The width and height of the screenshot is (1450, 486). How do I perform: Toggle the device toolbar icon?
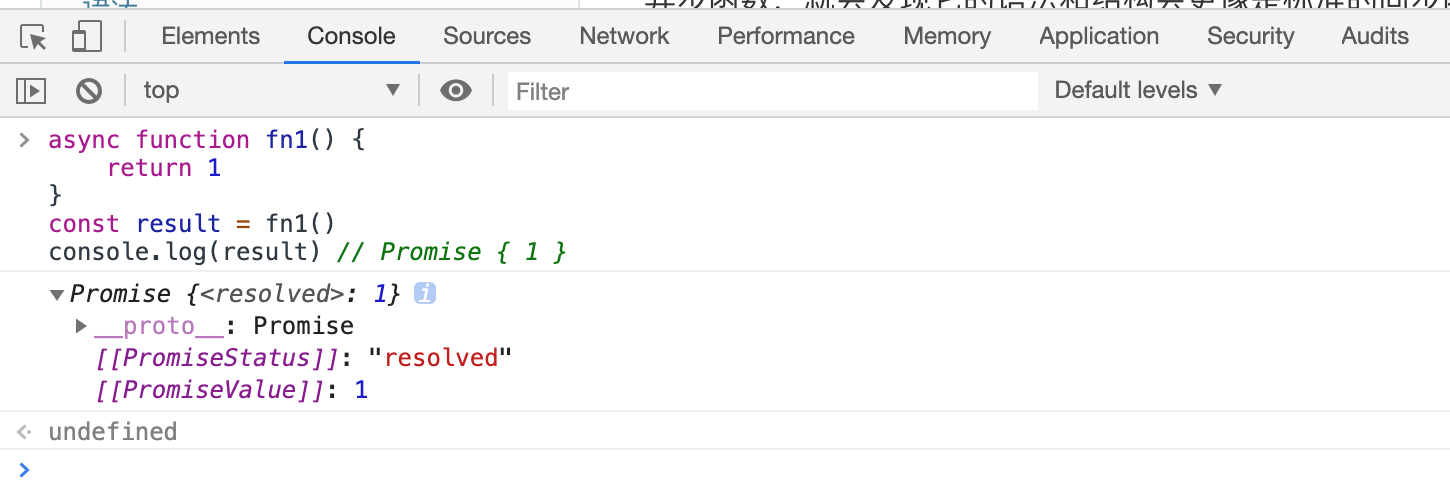click(87, 38)
